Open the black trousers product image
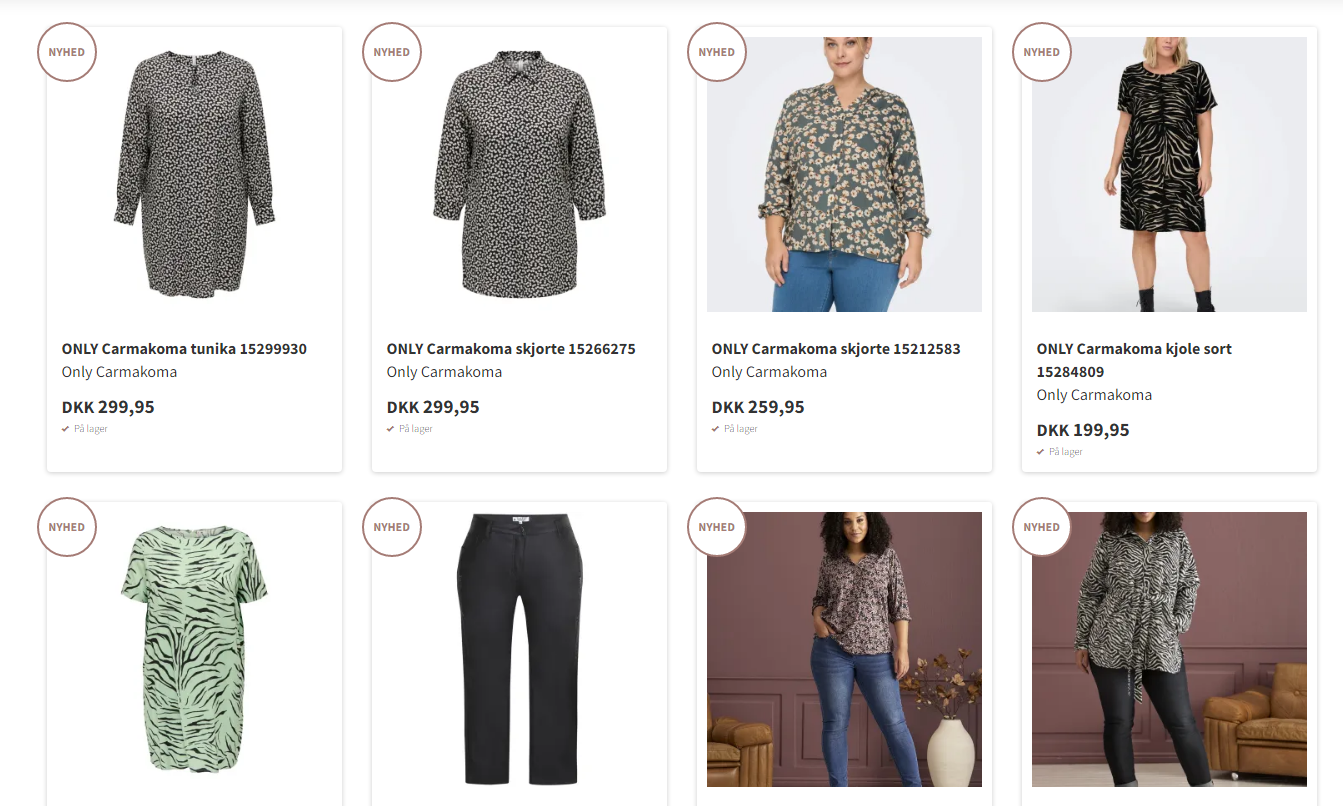Viewport: 1343px width, 806px height. click(x=519, y=650)
